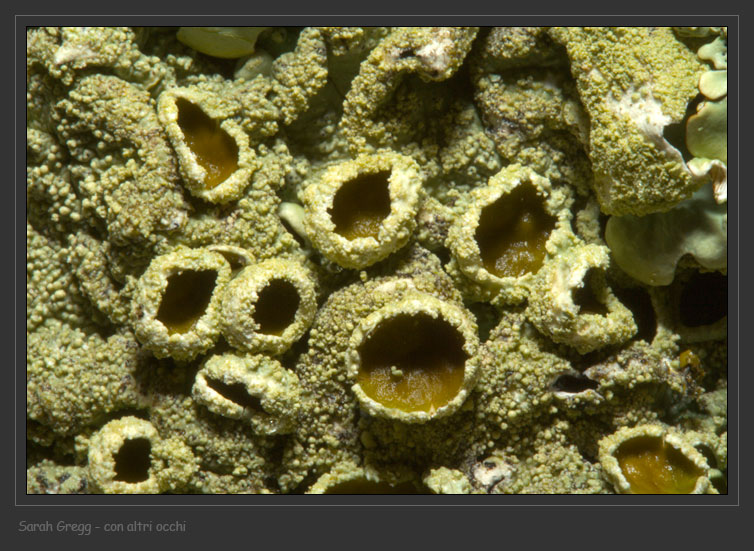Click the left cup of the middle-left pair

coord(185,300)
